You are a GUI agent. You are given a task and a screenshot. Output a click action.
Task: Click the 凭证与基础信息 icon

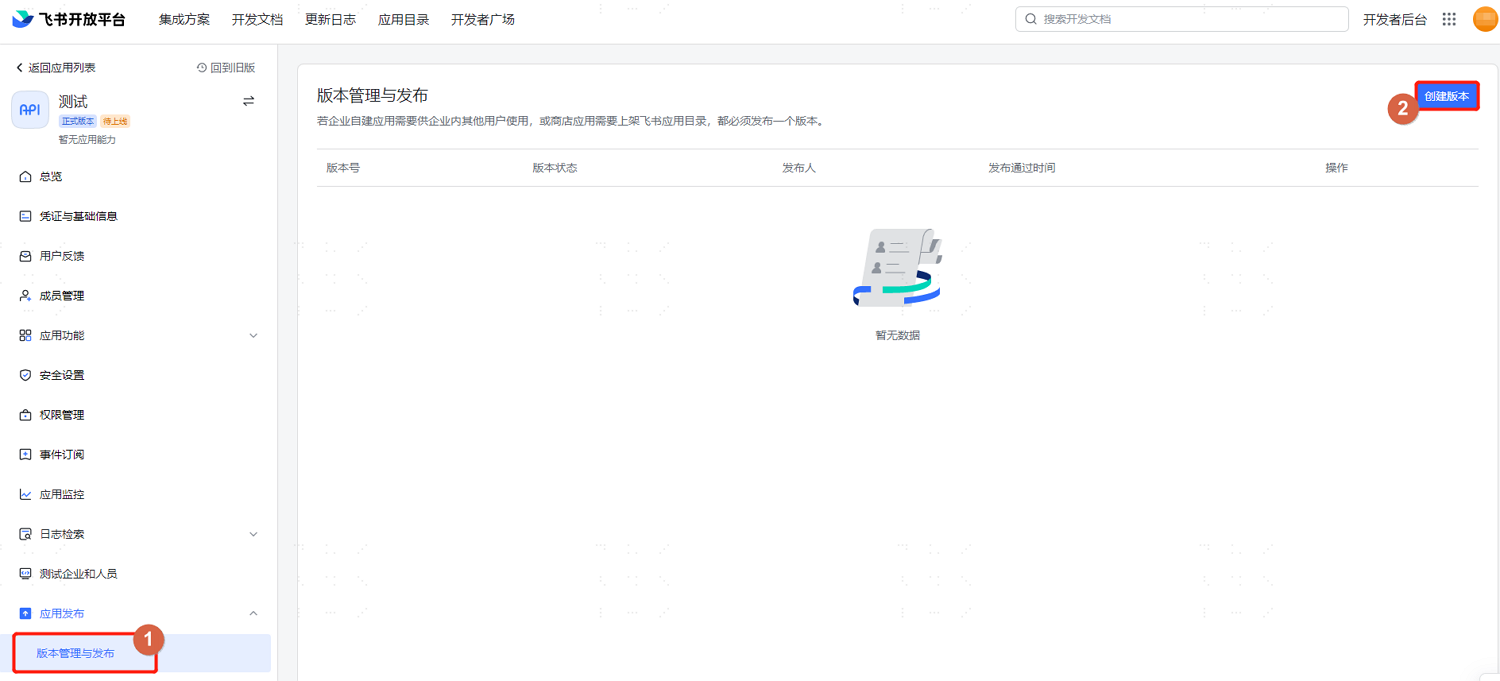(25, 216)
